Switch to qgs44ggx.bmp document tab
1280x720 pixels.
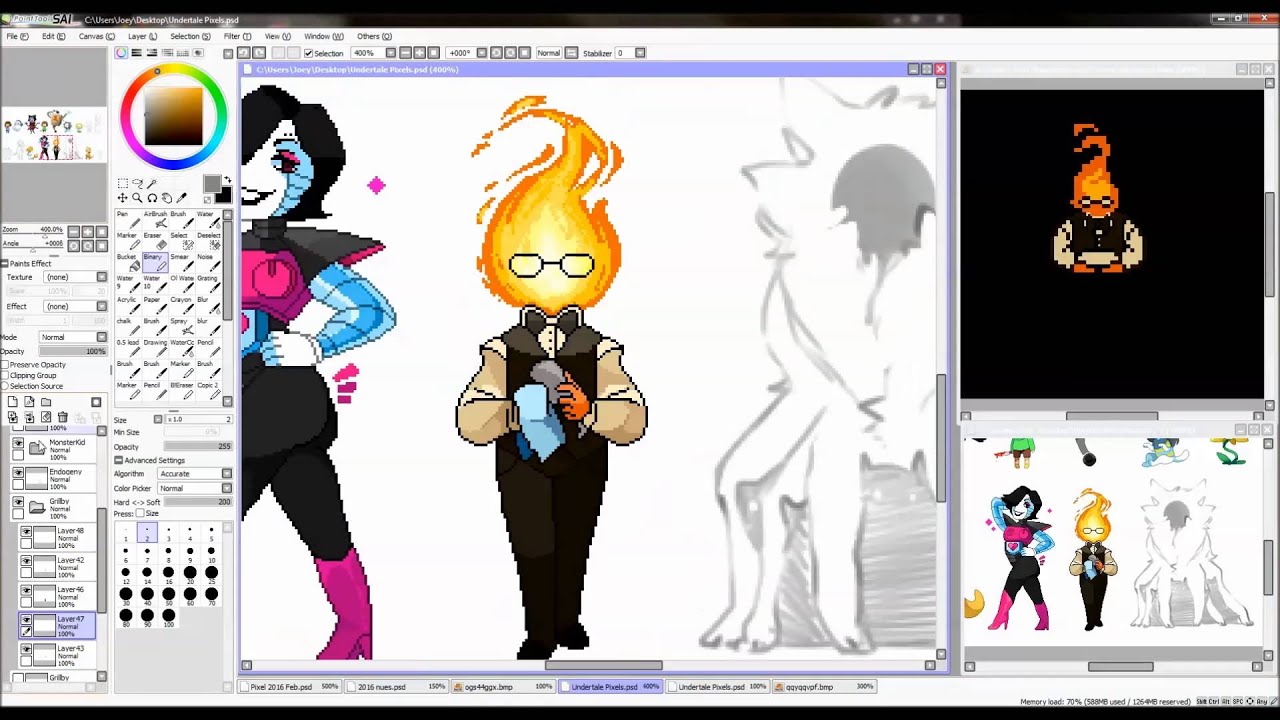[x=503, y=687]
